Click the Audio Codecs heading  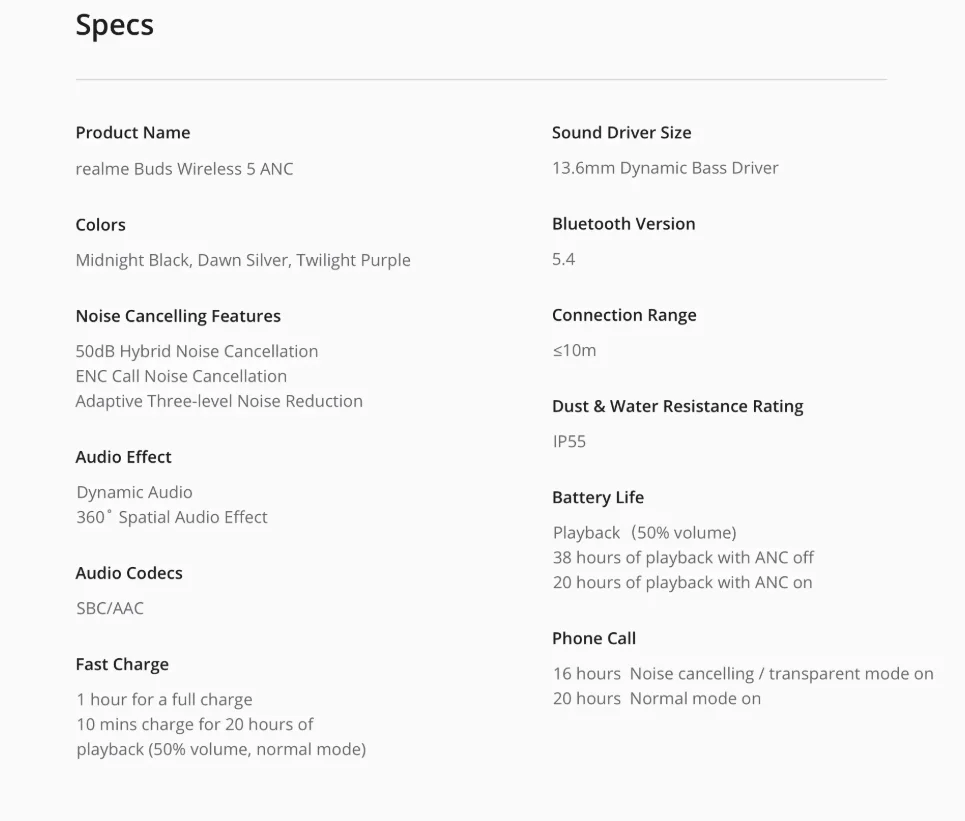click(x=129, y=573)
